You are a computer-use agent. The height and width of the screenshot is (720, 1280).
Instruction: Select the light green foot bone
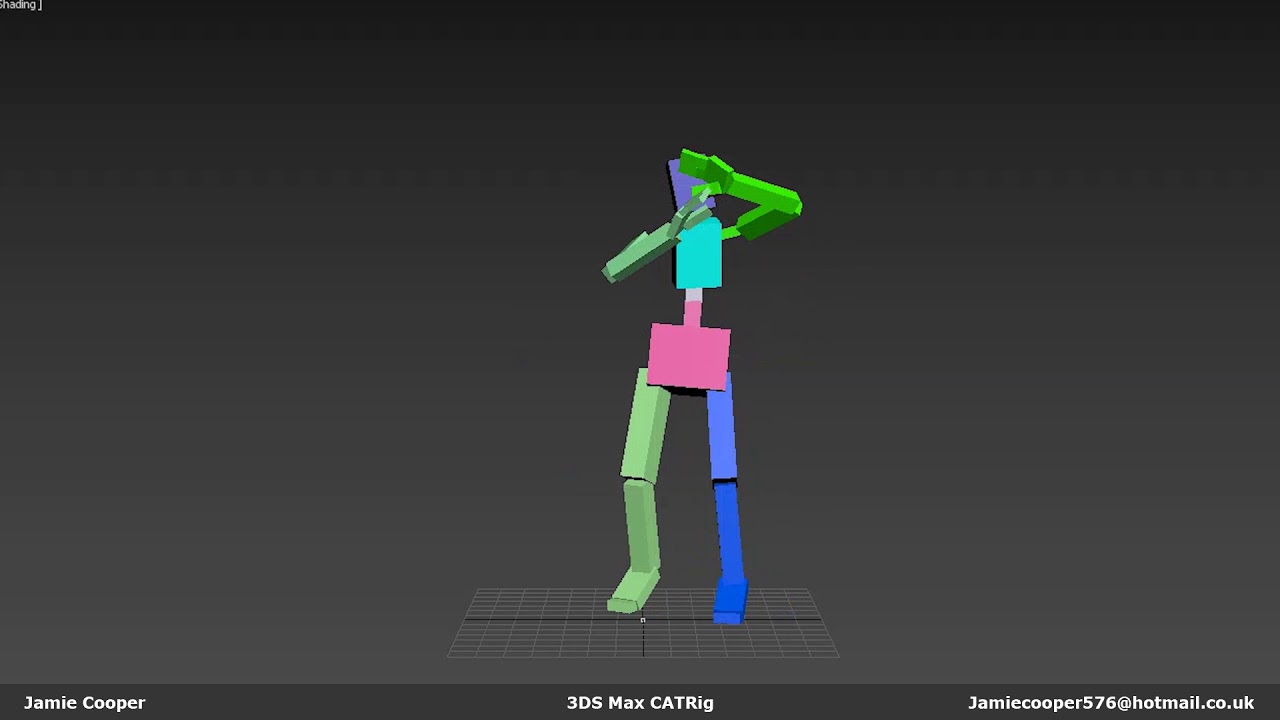point(633,591)
